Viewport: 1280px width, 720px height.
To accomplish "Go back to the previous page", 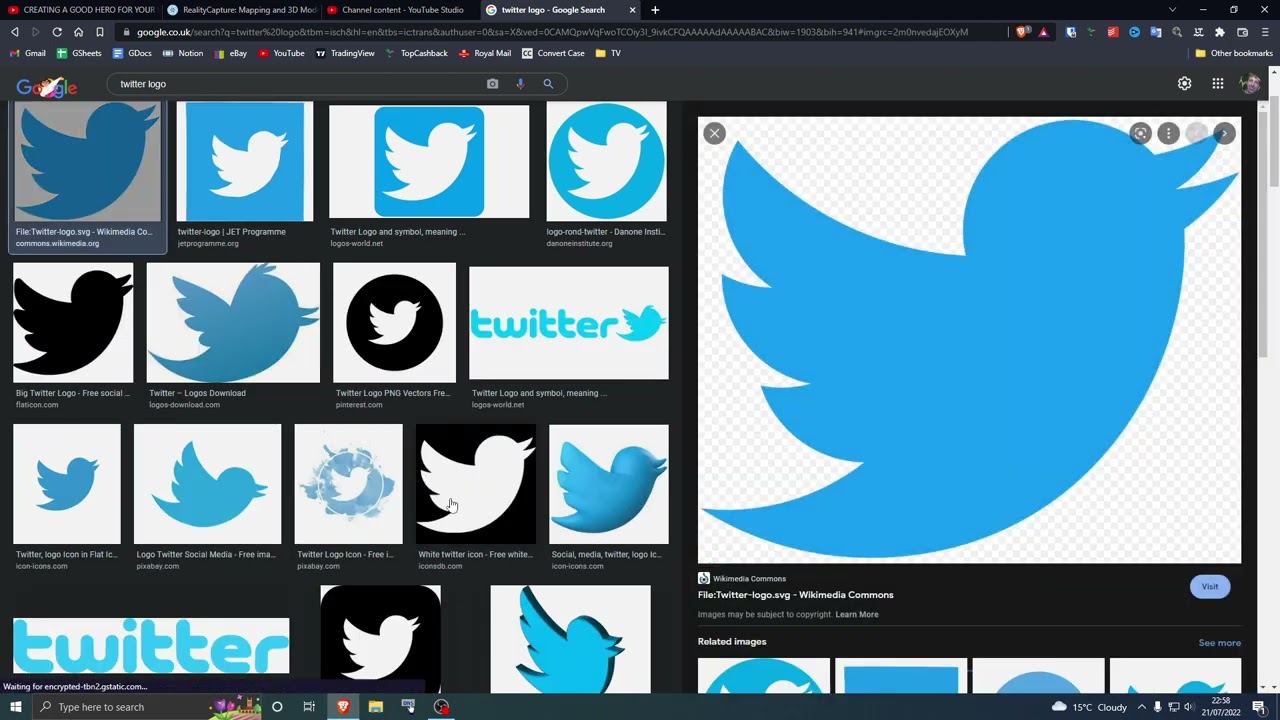I will (x=14, y=32).
